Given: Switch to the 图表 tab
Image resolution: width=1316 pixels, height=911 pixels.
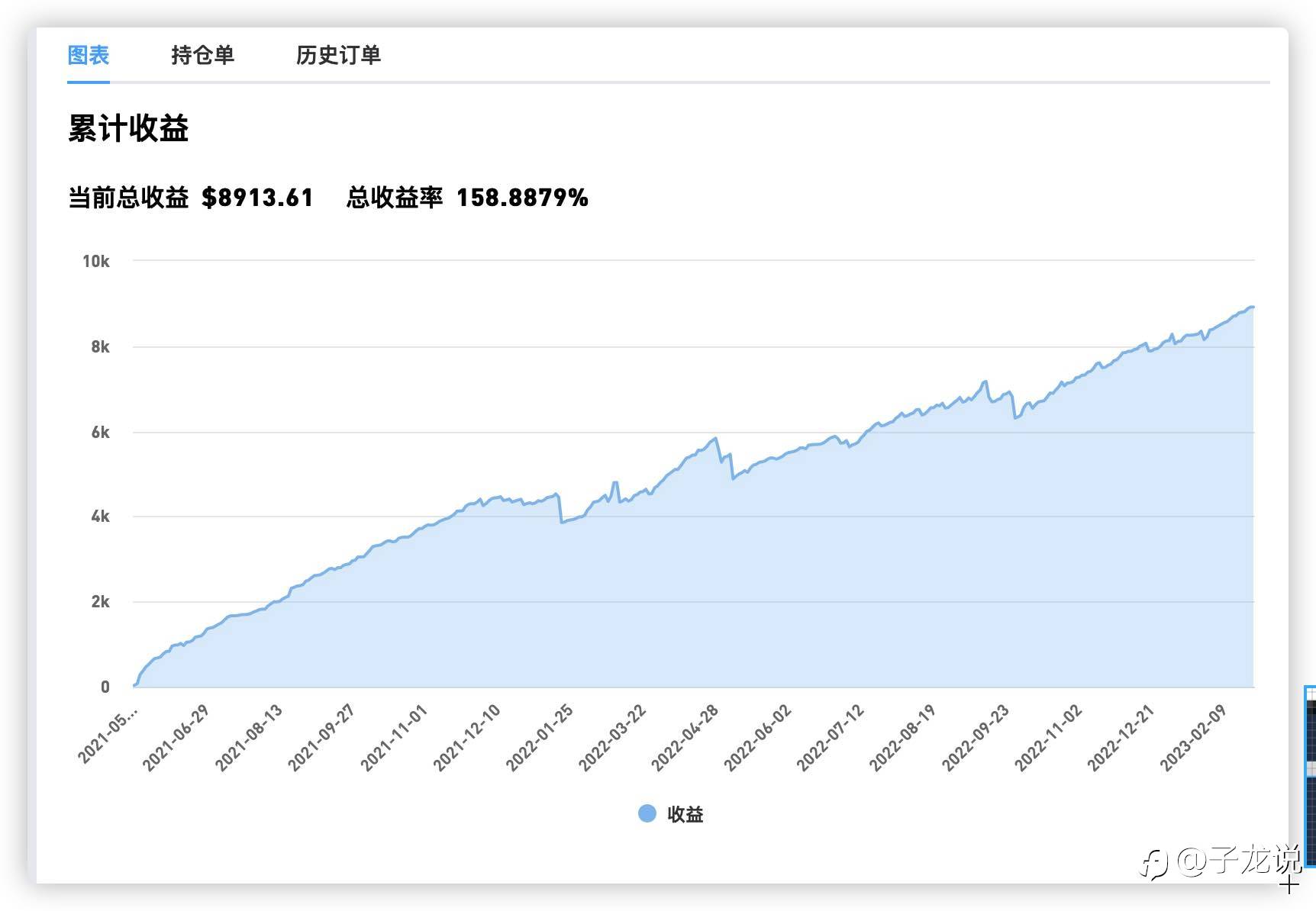Looking at the screenshot, I should click(x=89, y=55).
